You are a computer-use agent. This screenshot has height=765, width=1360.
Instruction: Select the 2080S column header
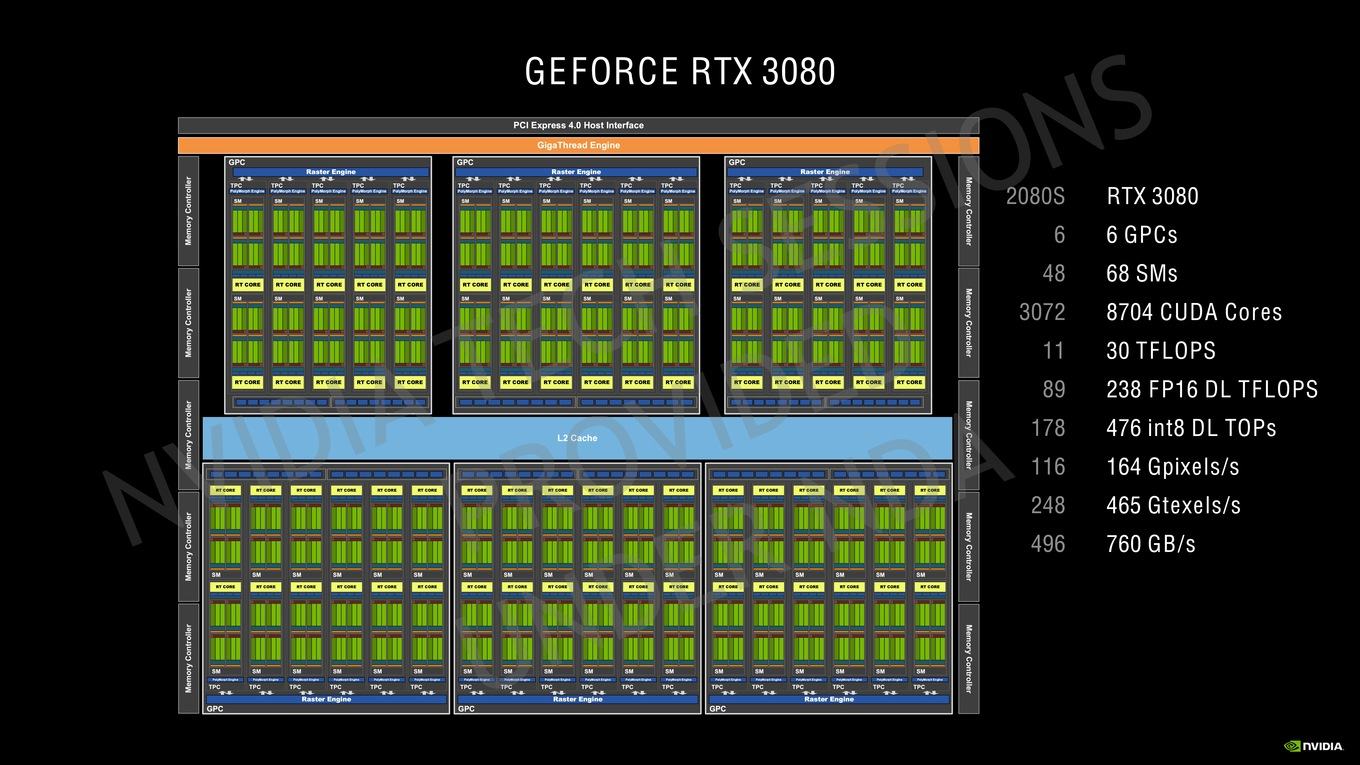point(1035,196)
